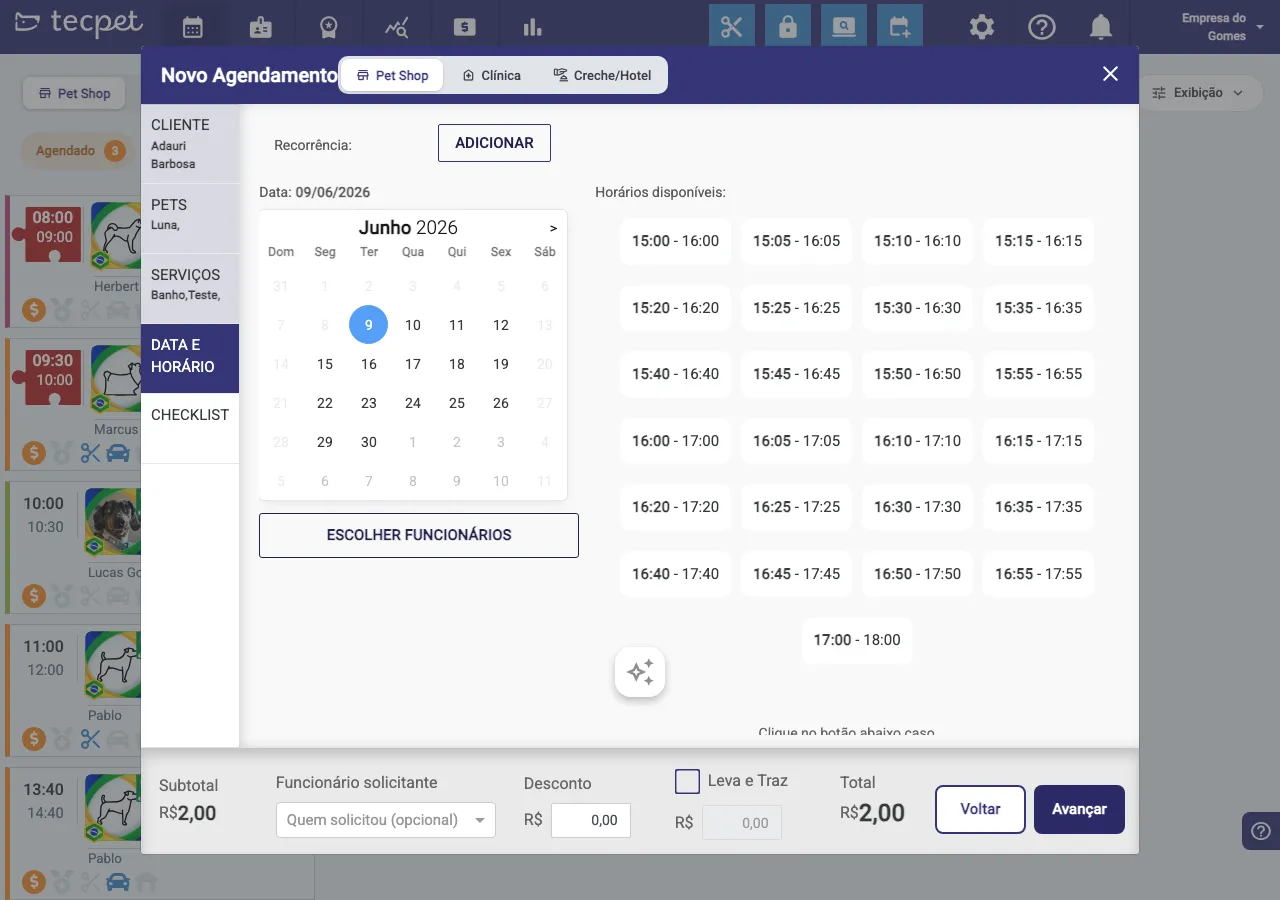Click the Avançar button
Screen dimensions: 1280x900
tap(1079, 809)
